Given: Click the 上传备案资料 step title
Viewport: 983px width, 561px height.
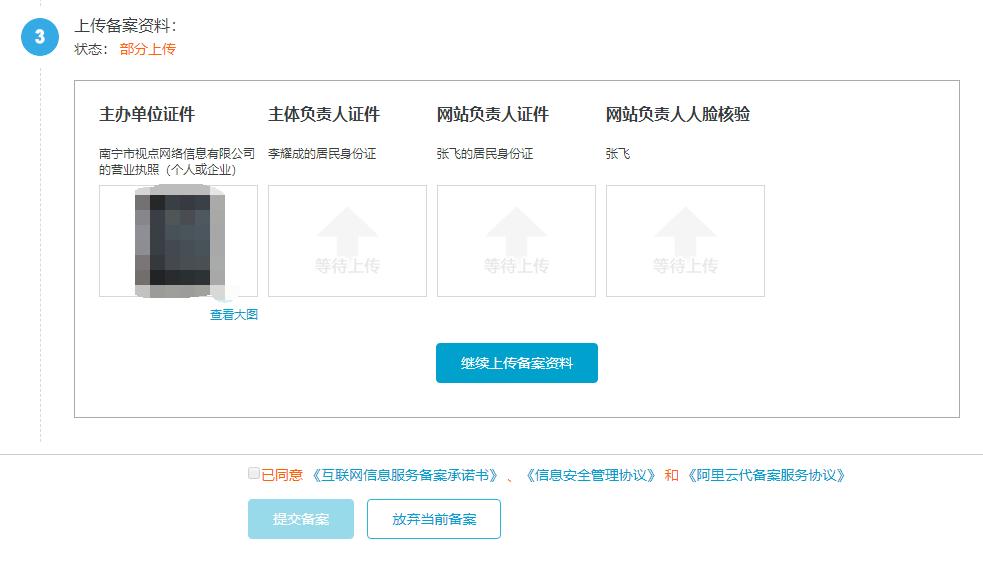Looking at the screenshot, I should pyautogui.click(x=125, y=26).
